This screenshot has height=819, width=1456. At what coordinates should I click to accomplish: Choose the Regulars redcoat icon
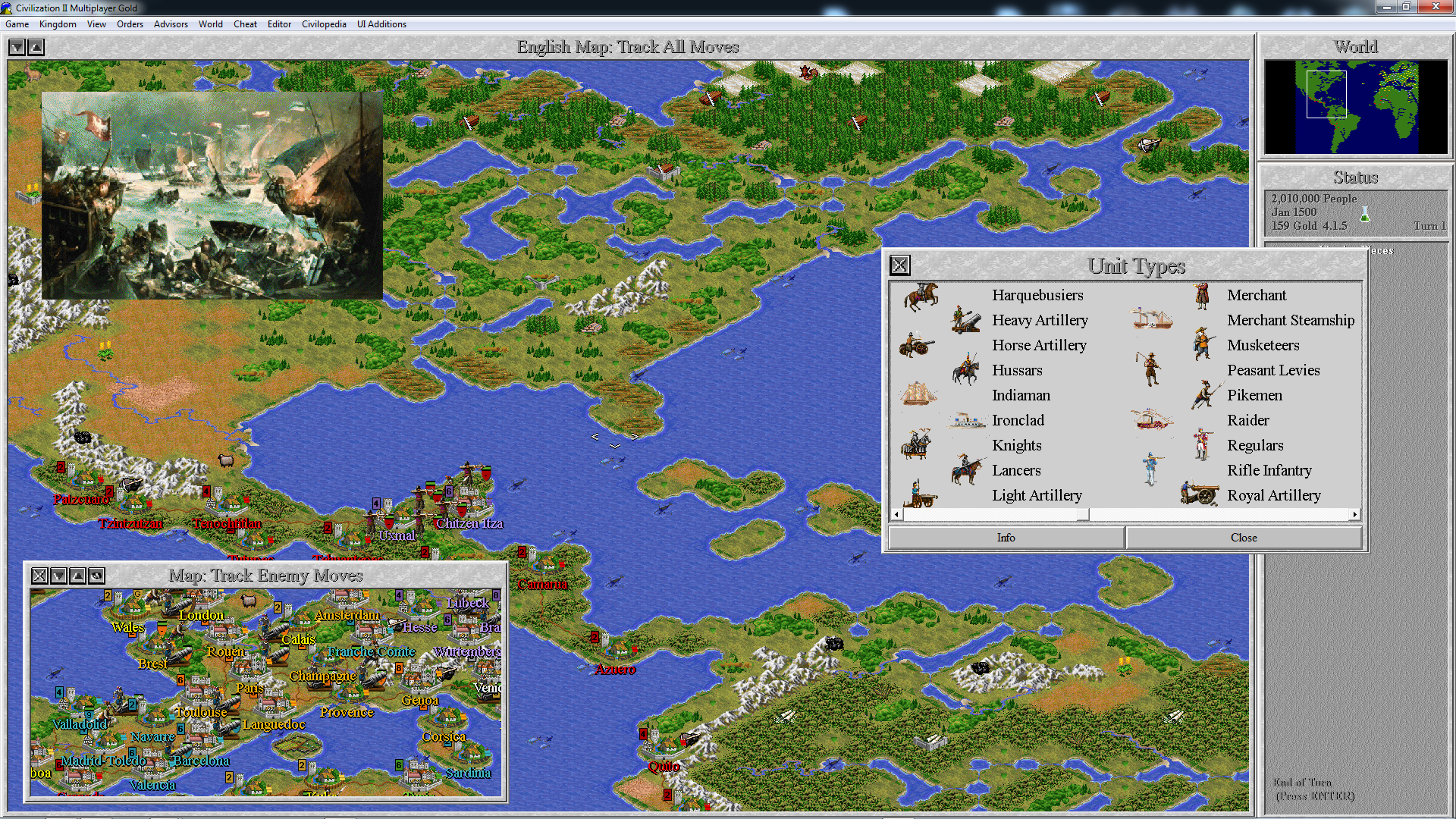(x=1202, y=444)
